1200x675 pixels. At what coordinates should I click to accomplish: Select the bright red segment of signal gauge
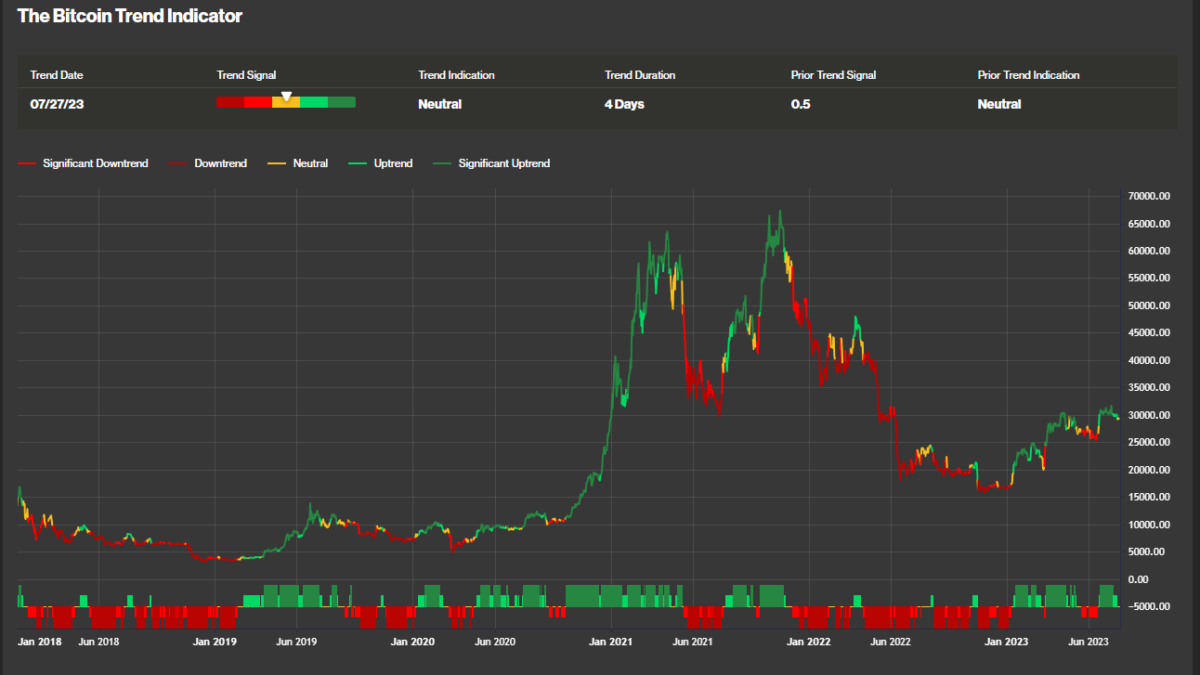click(258, 102)
